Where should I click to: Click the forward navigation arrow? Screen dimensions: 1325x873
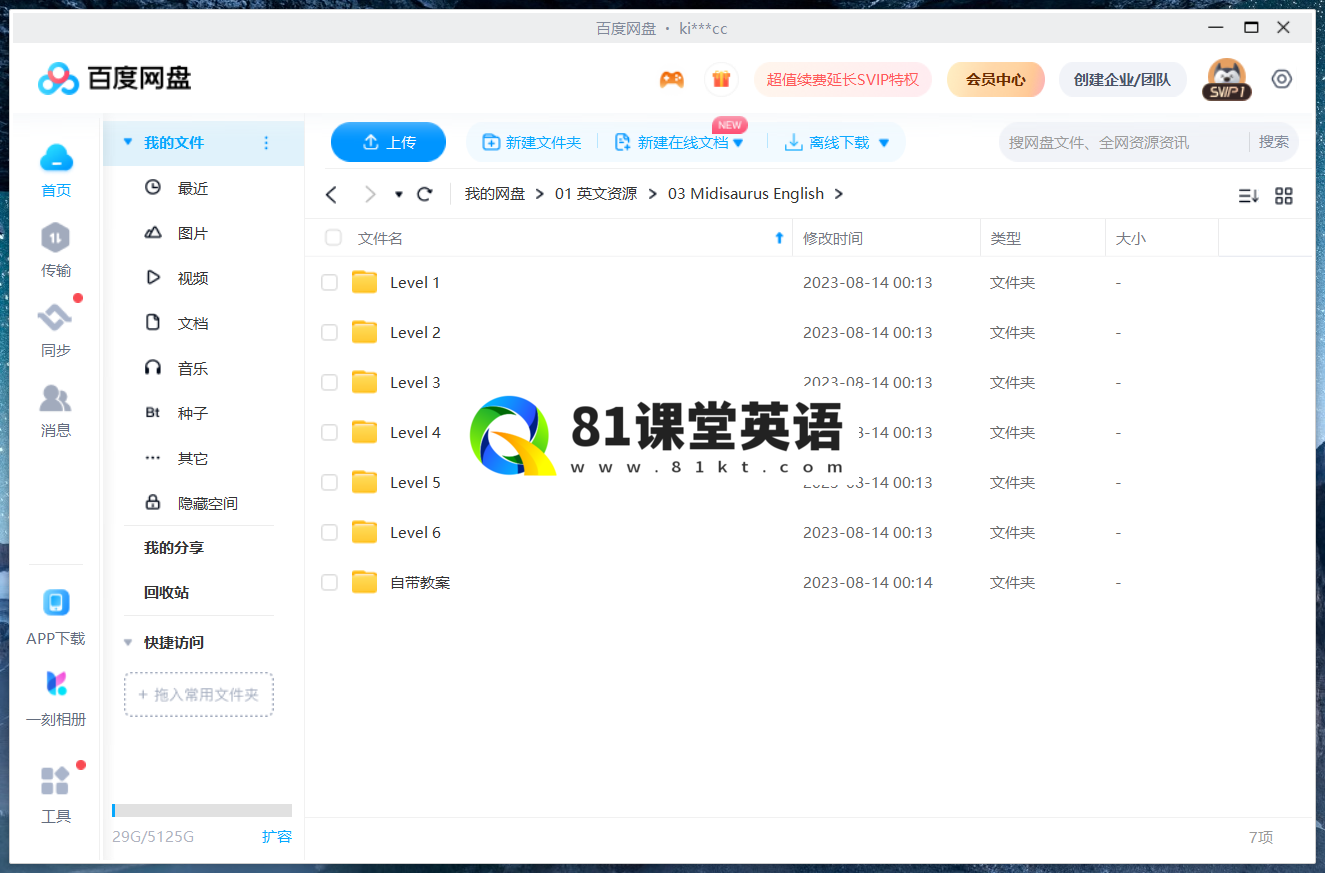(x=370, y=194)
